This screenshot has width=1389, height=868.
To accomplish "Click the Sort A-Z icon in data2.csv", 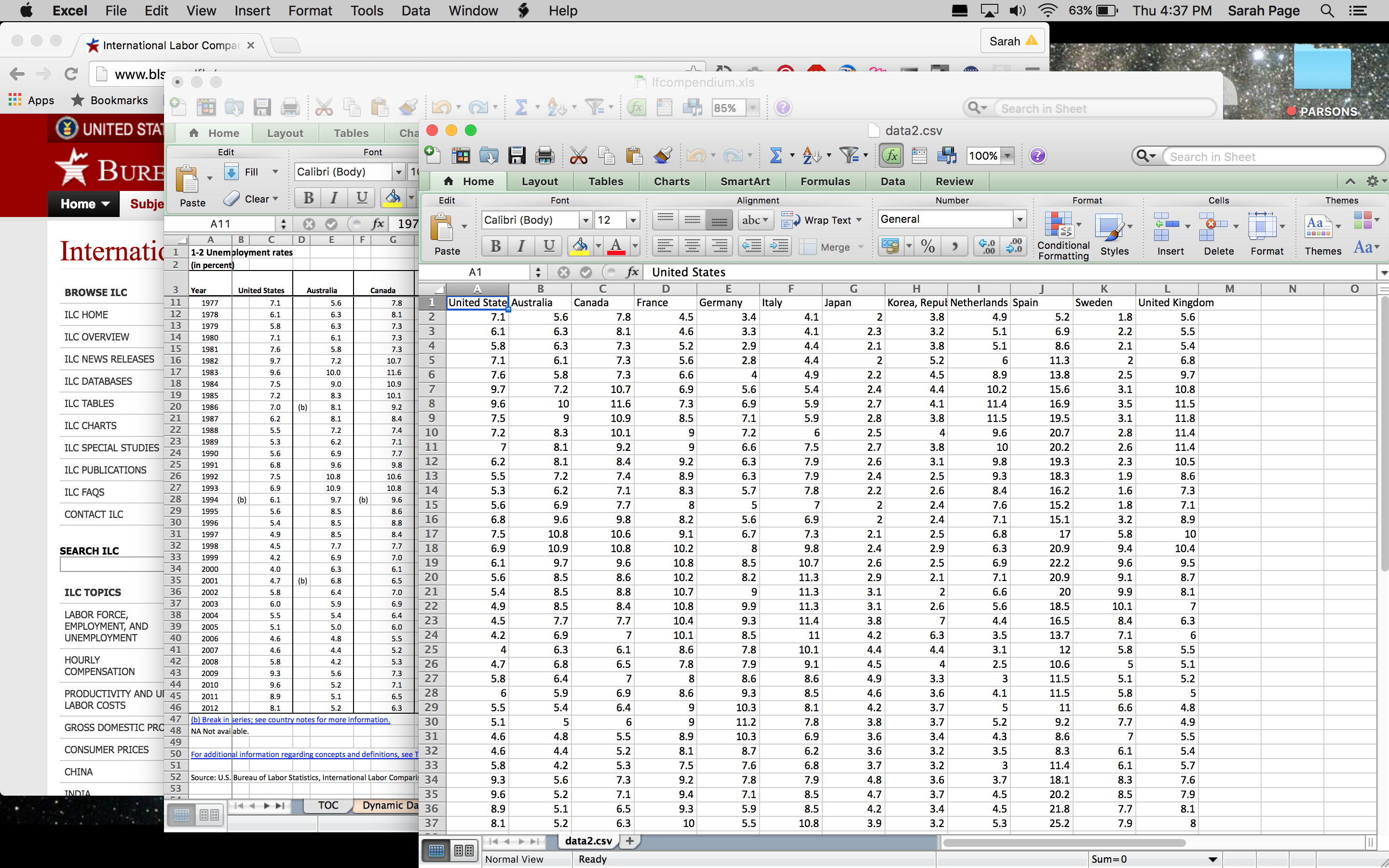I will pos(811,155).
